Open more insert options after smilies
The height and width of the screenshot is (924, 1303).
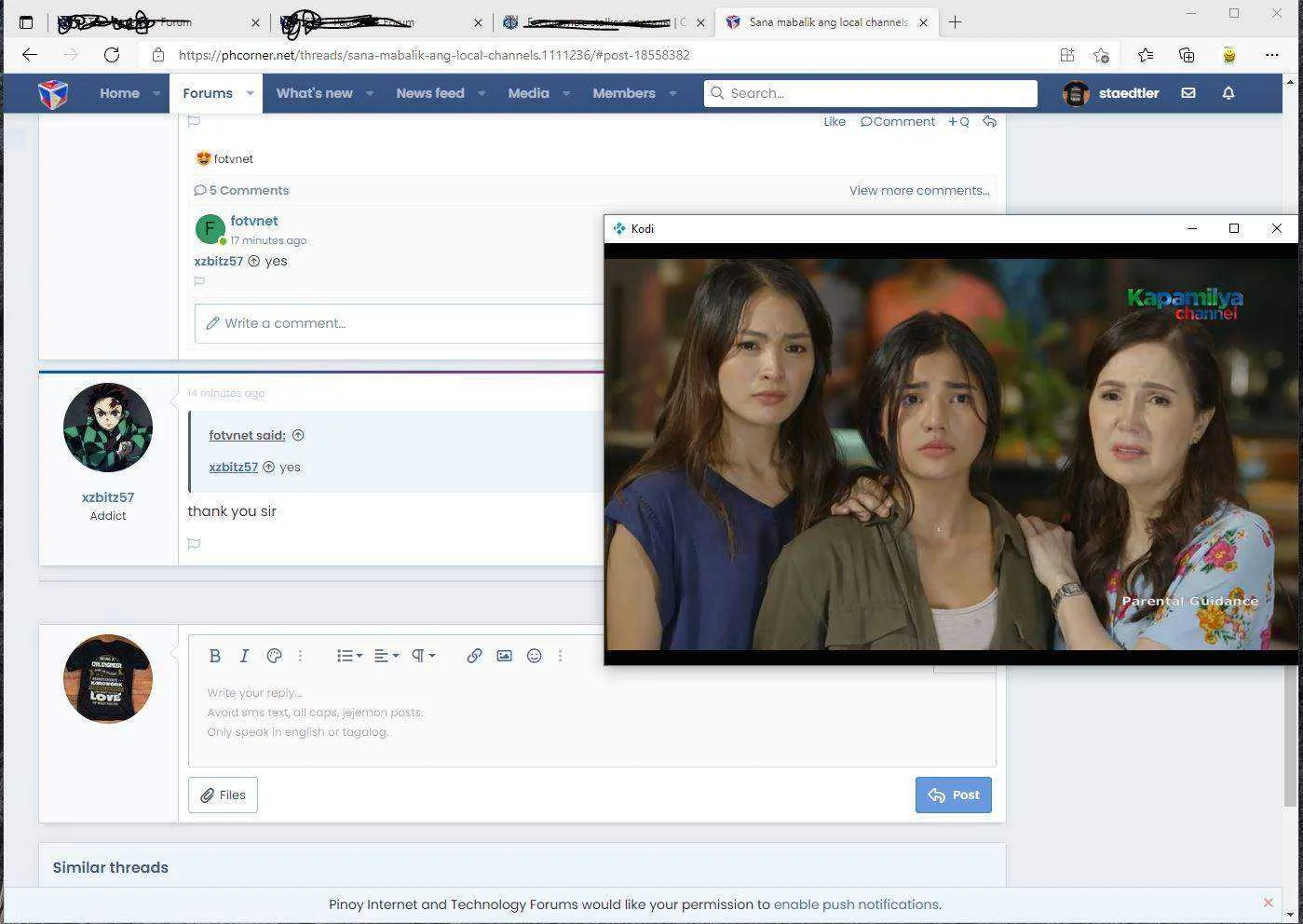560,656
